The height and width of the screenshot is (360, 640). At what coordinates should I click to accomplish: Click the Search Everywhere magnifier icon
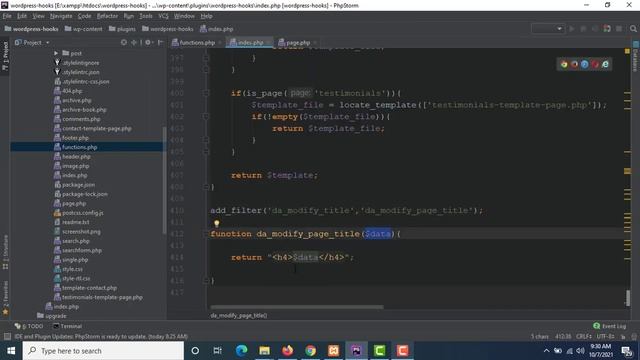tap(633, 29)
